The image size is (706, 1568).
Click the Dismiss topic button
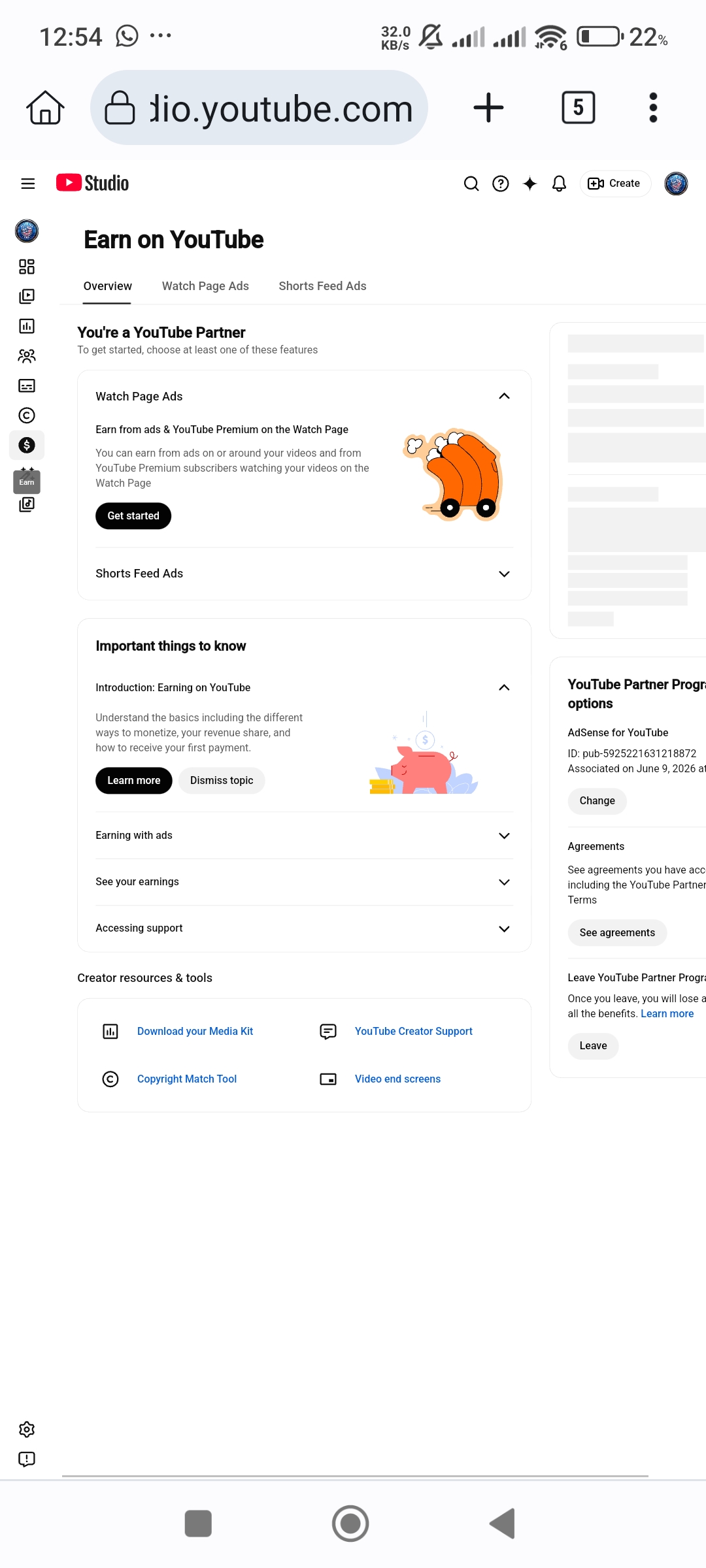222,781
